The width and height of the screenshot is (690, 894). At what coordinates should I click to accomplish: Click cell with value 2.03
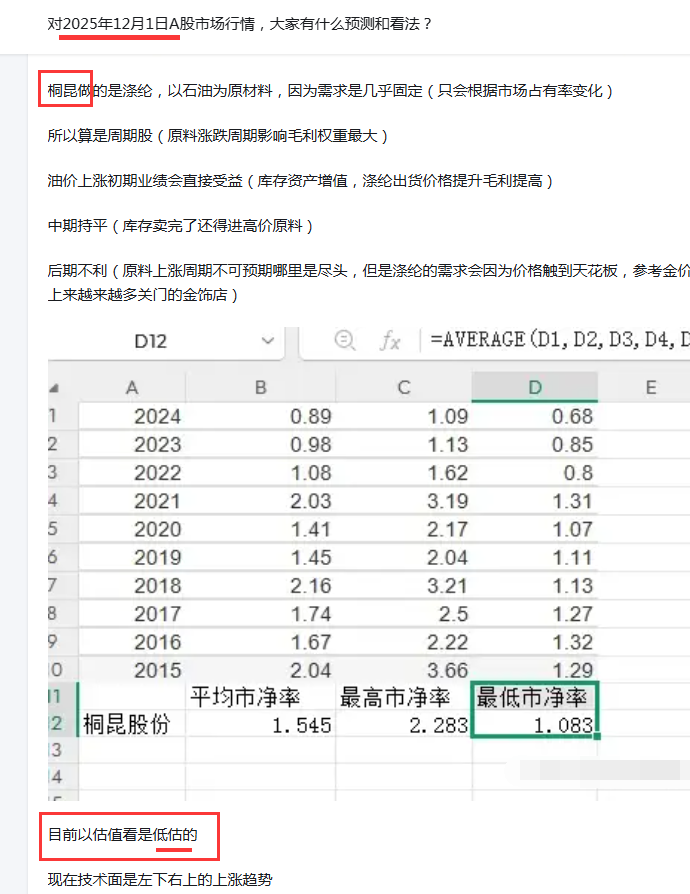(261, 501)
